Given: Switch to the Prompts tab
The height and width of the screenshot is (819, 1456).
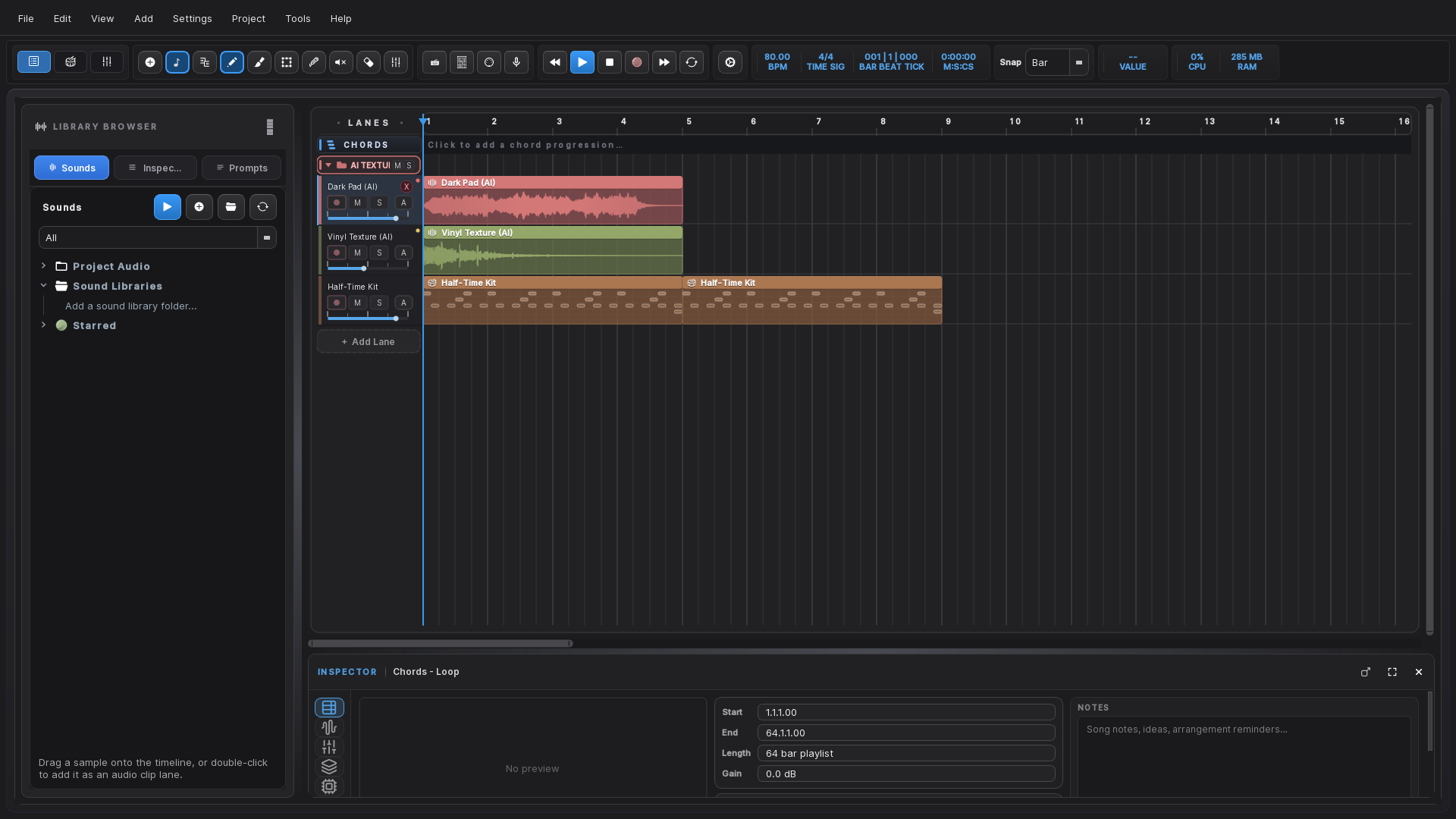Looking at the screenshot, I should (x=241, y=168).
